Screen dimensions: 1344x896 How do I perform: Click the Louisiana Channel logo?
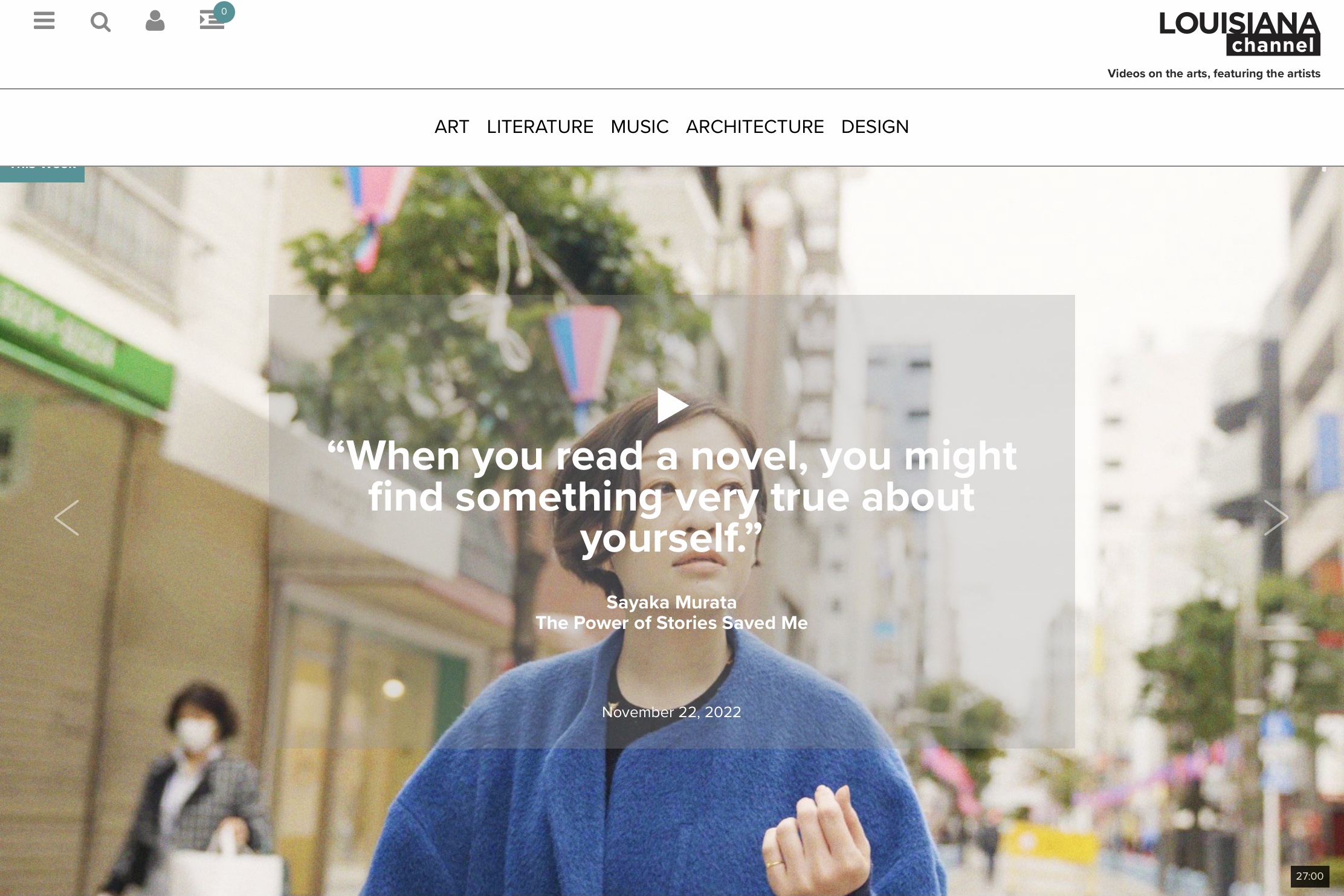pyautogui.click(x=1239, y=33)
